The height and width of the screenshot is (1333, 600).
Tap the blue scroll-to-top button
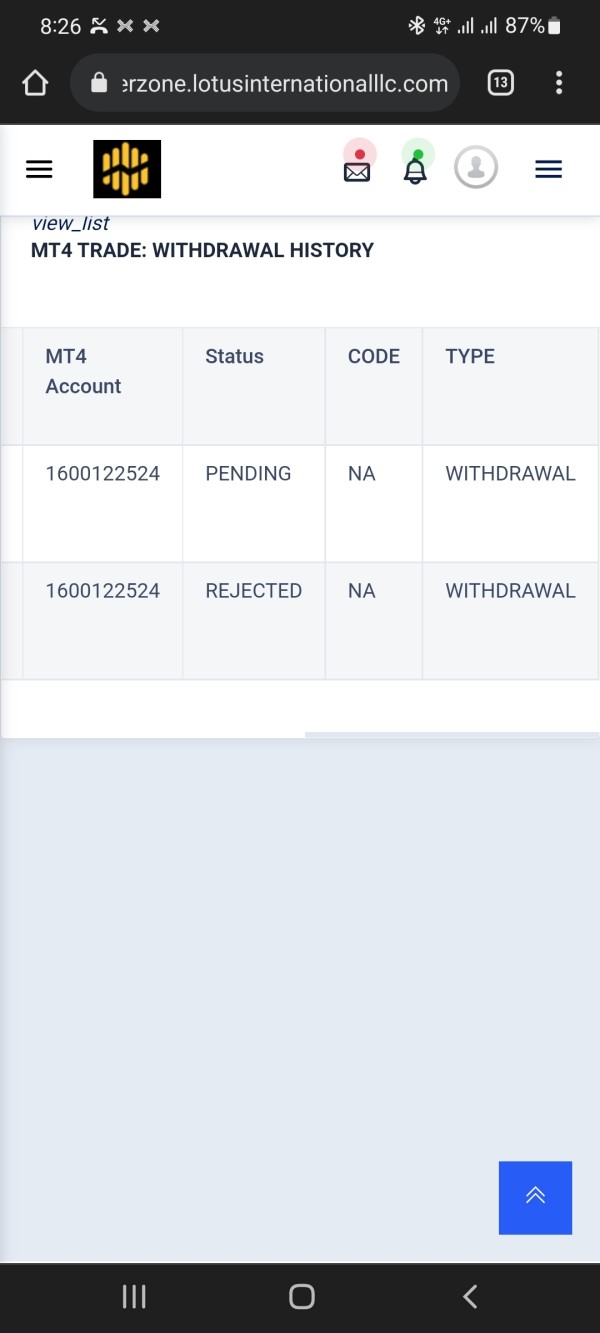(x=535, y=1197)
